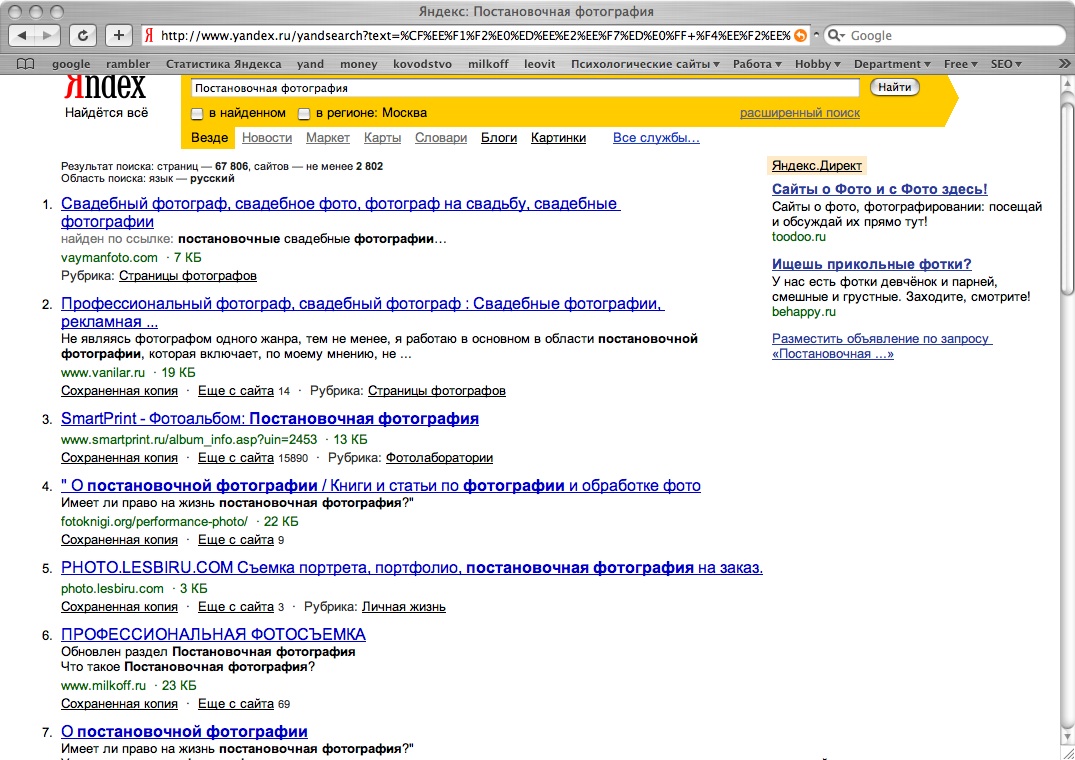1075x760 pixels.
Task: Go forward with the right arrow button
Action: [48, 35]
